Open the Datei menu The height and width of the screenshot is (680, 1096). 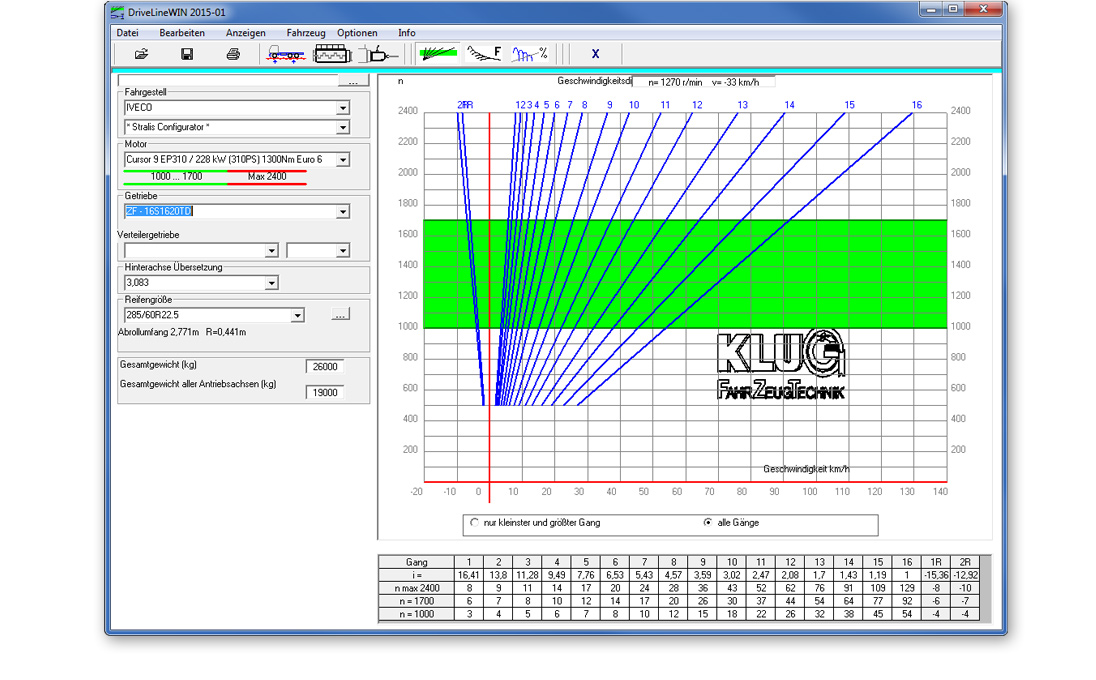[127, 33]
